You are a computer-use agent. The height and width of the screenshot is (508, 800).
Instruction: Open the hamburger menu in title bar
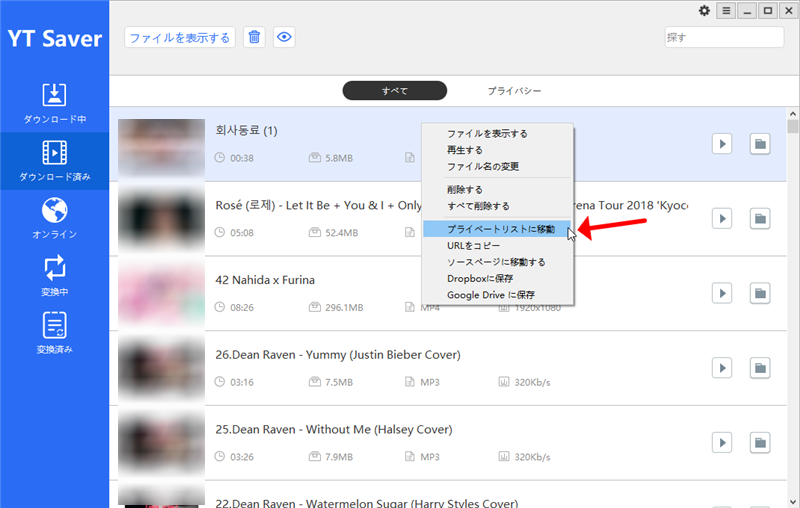[x=727, y=11]
